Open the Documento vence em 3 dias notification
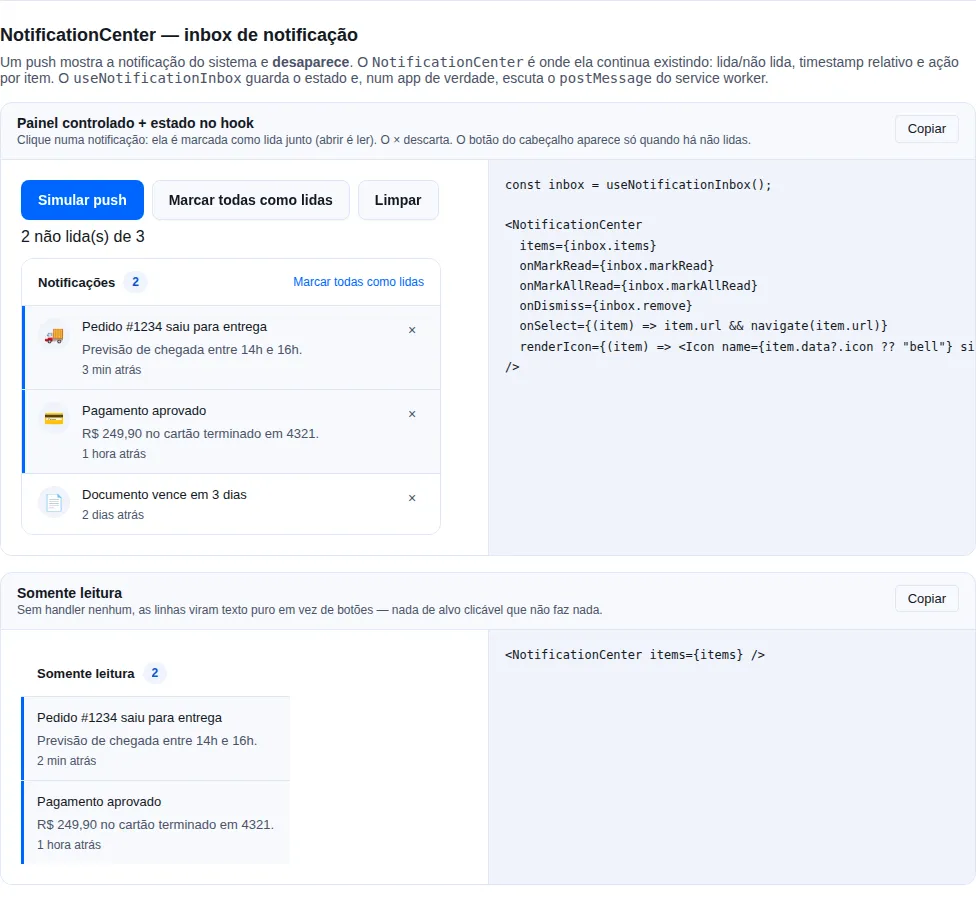This screenshot has width=976, height=899. pos(232,504)
